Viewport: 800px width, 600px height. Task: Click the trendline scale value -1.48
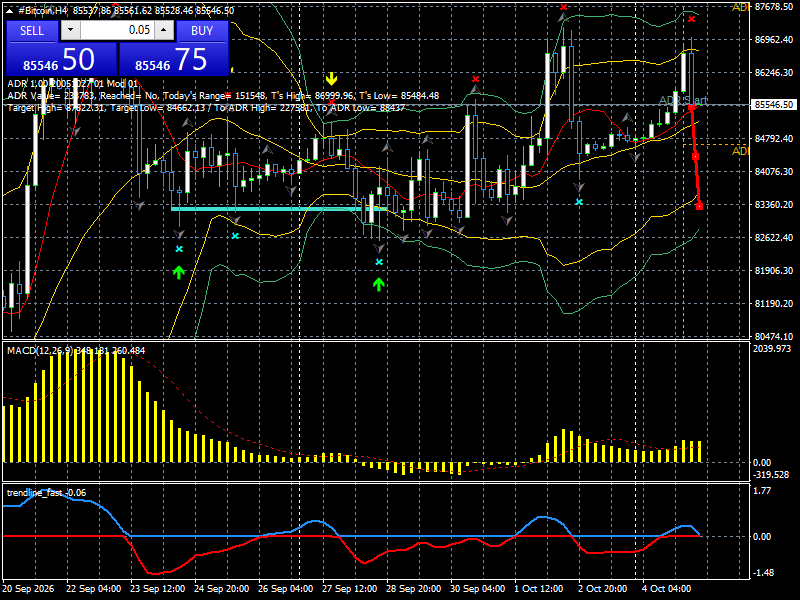(x=763, y=572)
